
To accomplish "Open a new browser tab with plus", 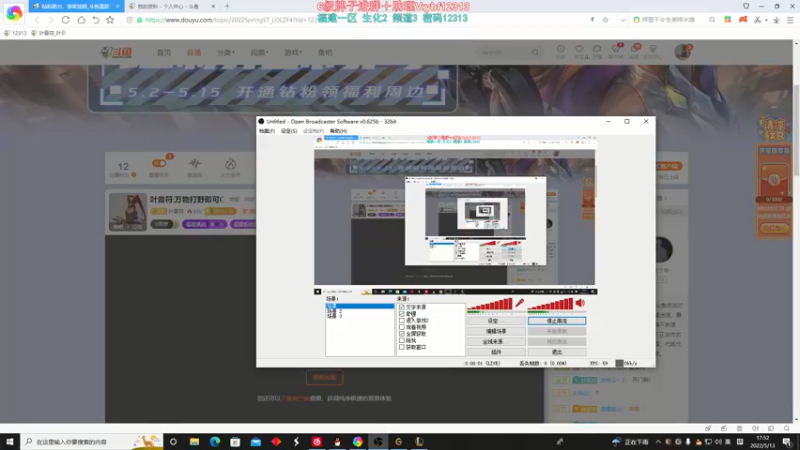I will pyautogui.click(x=227, y=6).
